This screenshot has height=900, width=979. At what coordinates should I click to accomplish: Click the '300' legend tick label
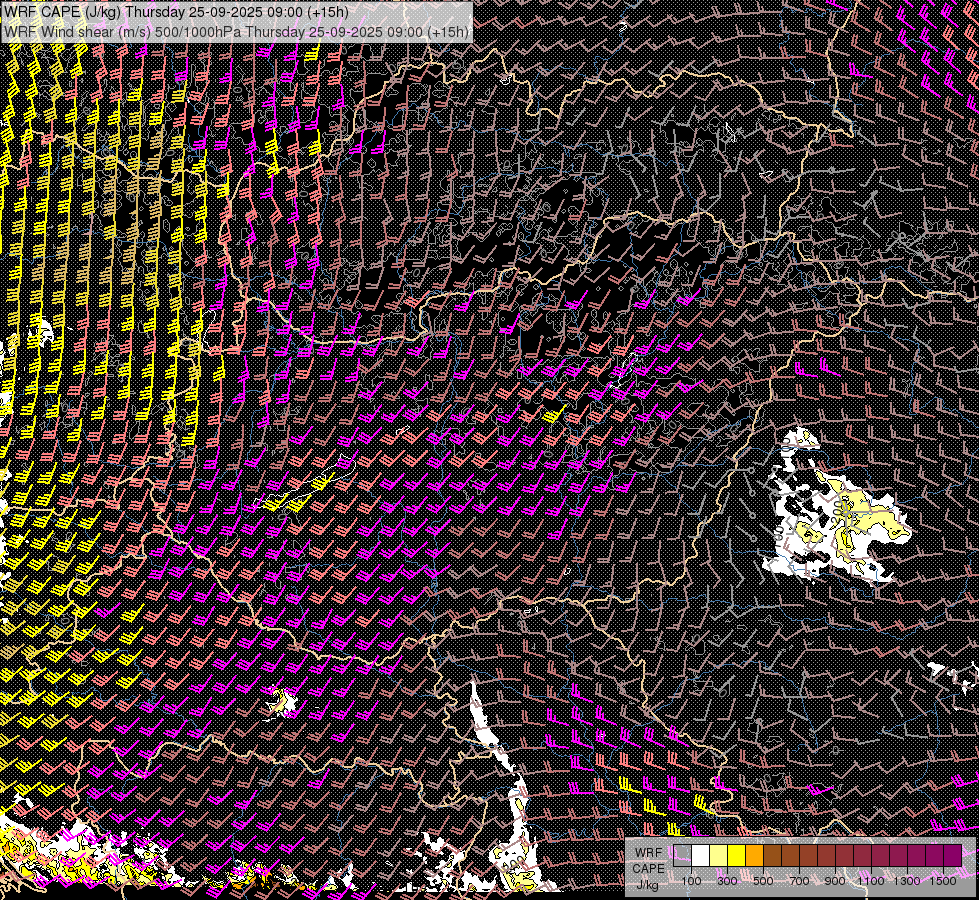(727, 881)
